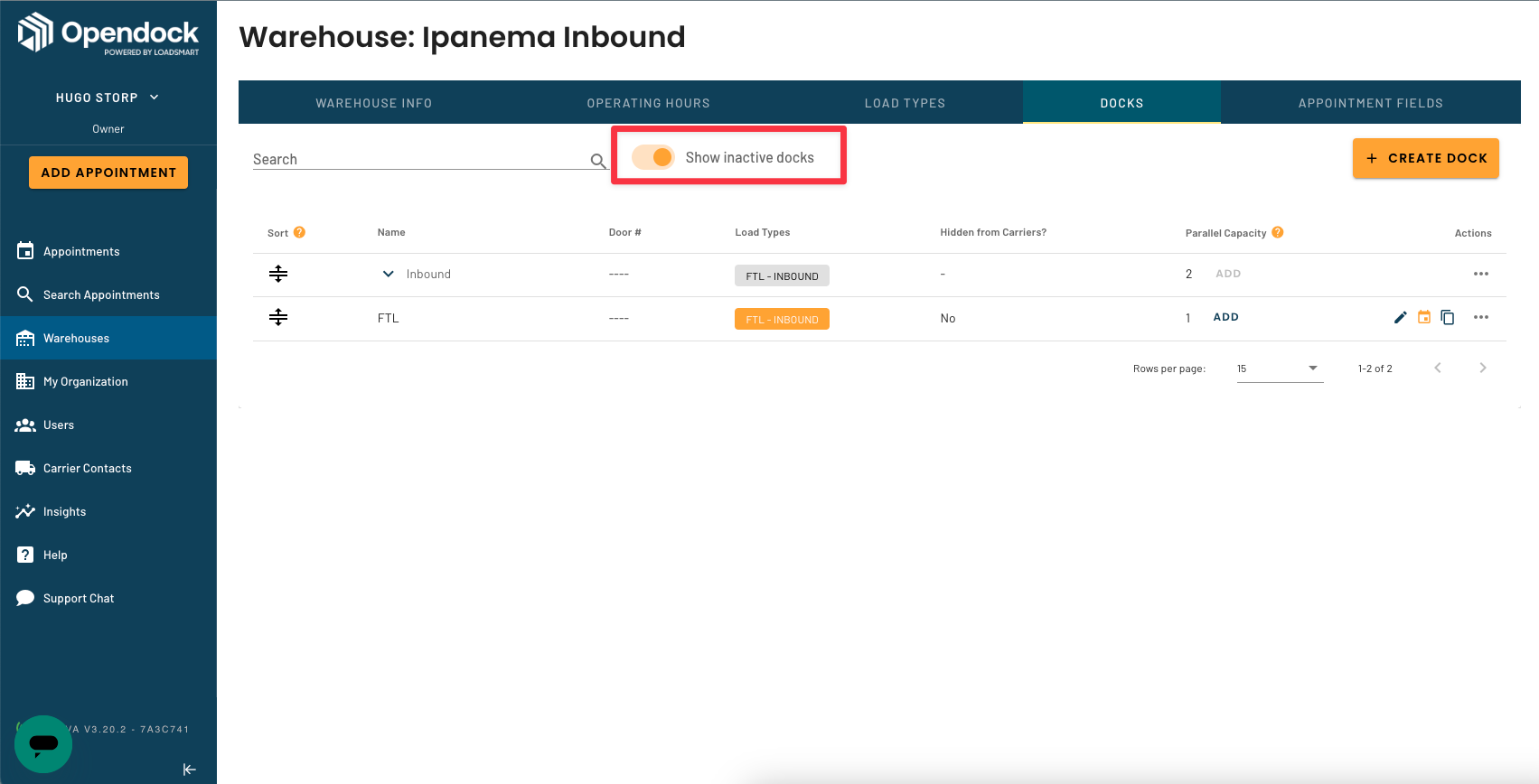Click the FTL dock name
1539x784 pixels.
388,318
